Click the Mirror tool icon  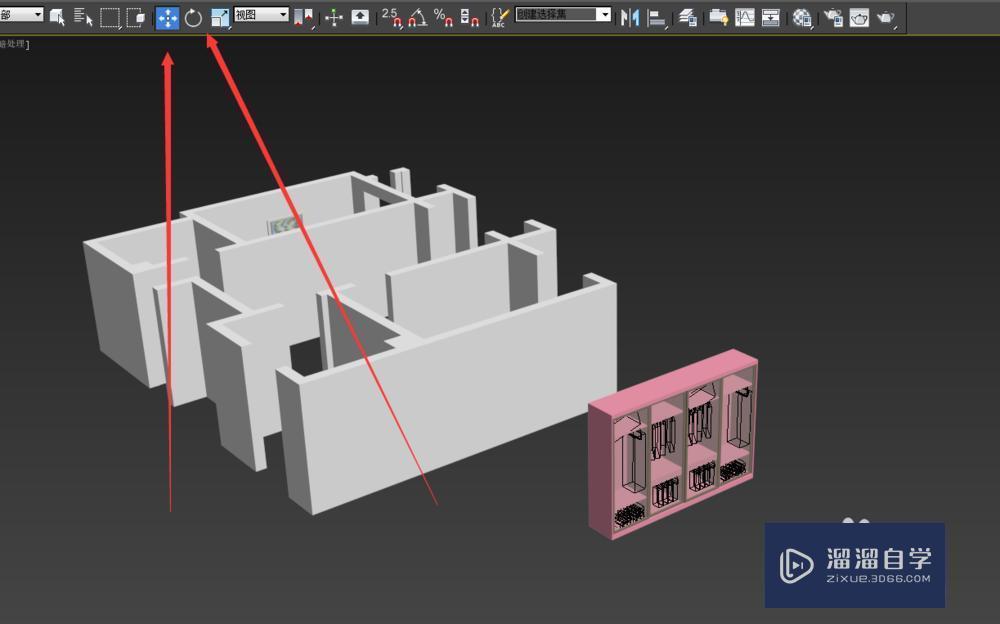[629, 17]
